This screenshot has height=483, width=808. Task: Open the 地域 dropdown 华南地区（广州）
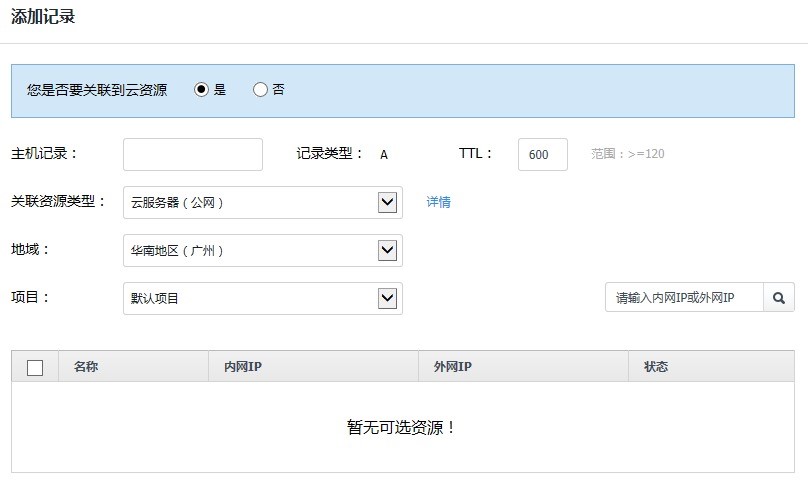pyautogui.click(x=263, y=251)
